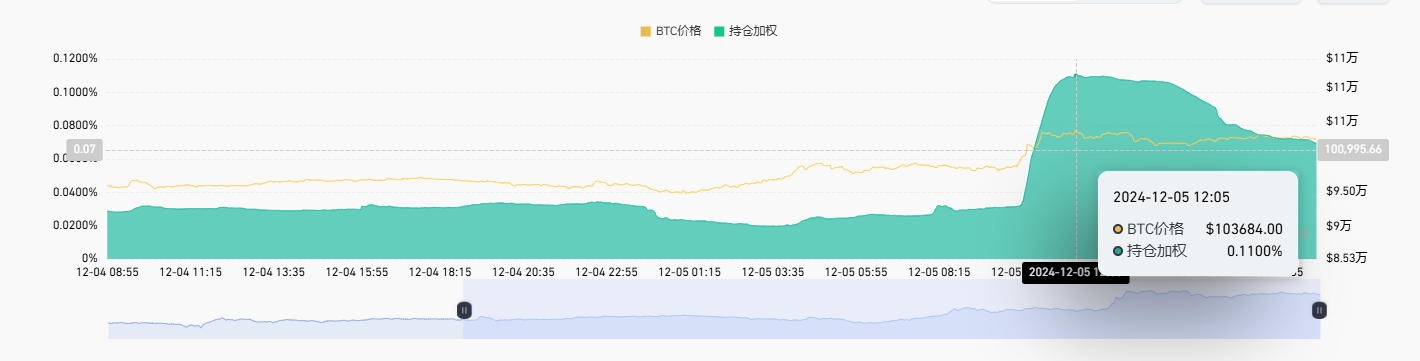Click the yellow BTC价格 dot in the tooltip
The image size is (1420, 361).
(x=1118, y=229)
